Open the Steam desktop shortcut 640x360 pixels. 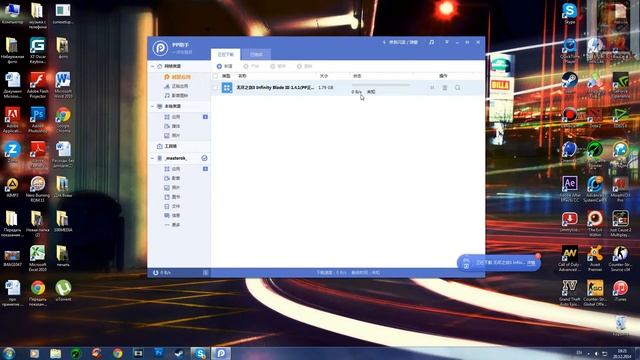[x=569, y=83]
